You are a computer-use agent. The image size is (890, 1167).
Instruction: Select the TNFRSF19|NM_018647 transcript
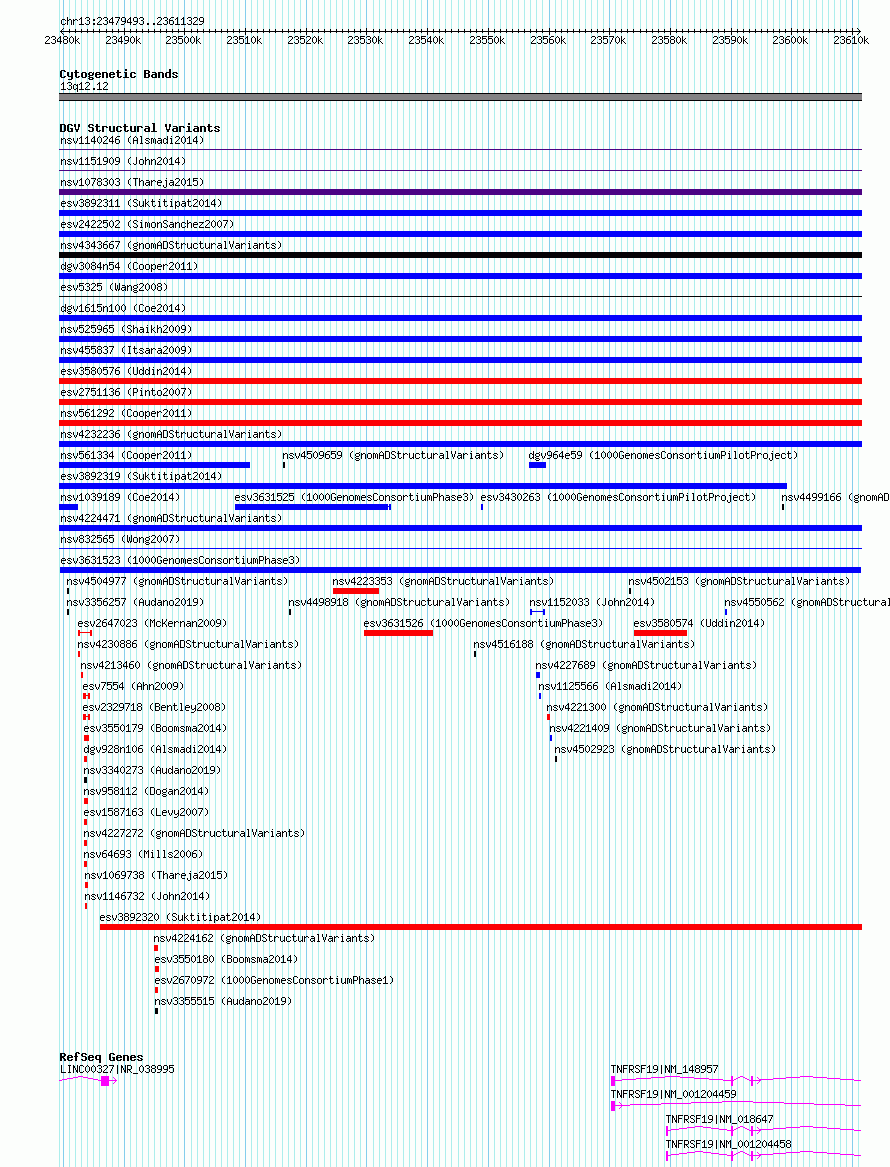(x=720, y=1119)
